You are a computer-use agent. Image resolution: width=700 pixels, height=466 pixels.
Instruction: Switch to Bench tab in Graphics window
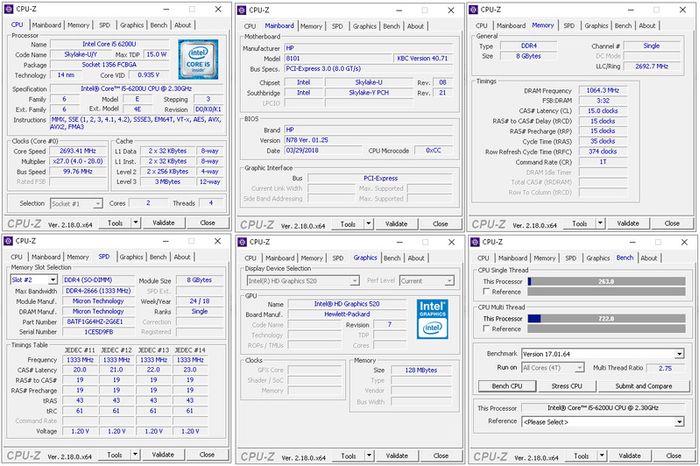click(x=392, y=258)
